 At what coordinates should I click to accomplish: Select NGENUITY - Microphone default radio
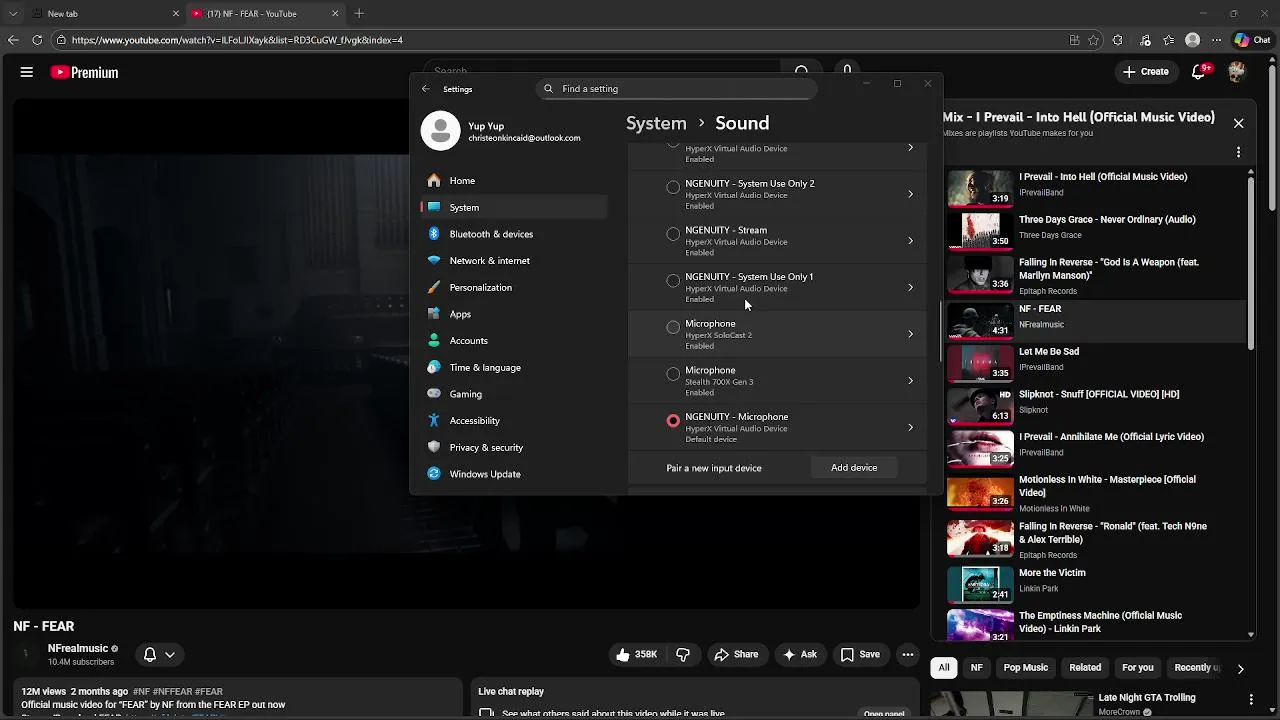(673, 421)
